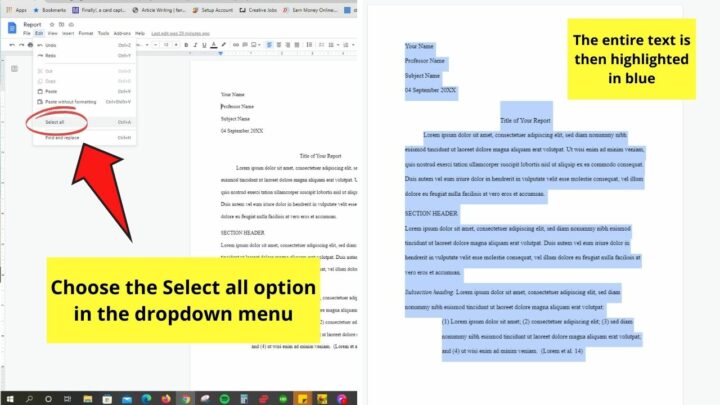This screenshot has height=405, width=720.
Task: Open the Windows Start menu
Action: click(10, 399)
